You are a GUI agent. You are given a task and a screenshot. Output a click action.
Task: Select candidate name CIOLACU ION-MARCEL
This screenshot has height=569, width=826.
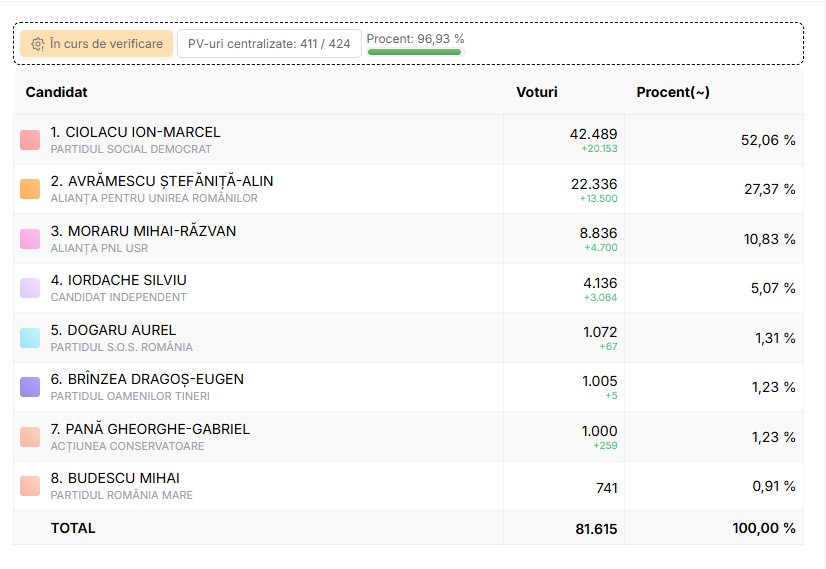[136, 132]
